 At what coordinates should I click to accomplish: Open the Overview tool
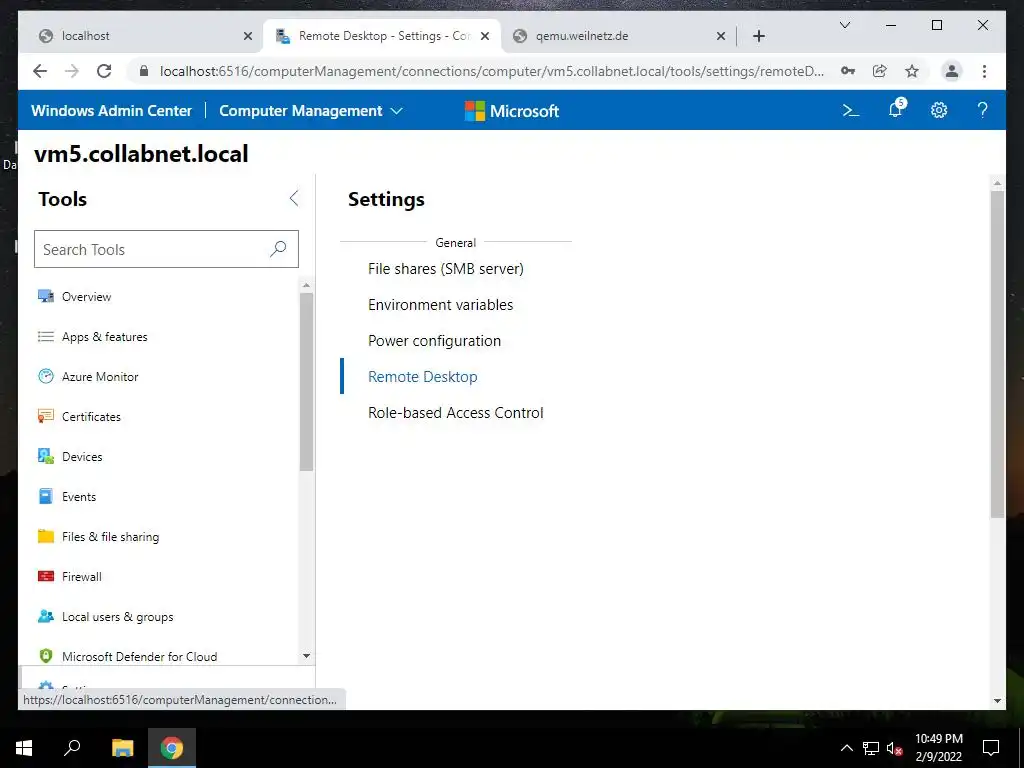tap(86, 296)
